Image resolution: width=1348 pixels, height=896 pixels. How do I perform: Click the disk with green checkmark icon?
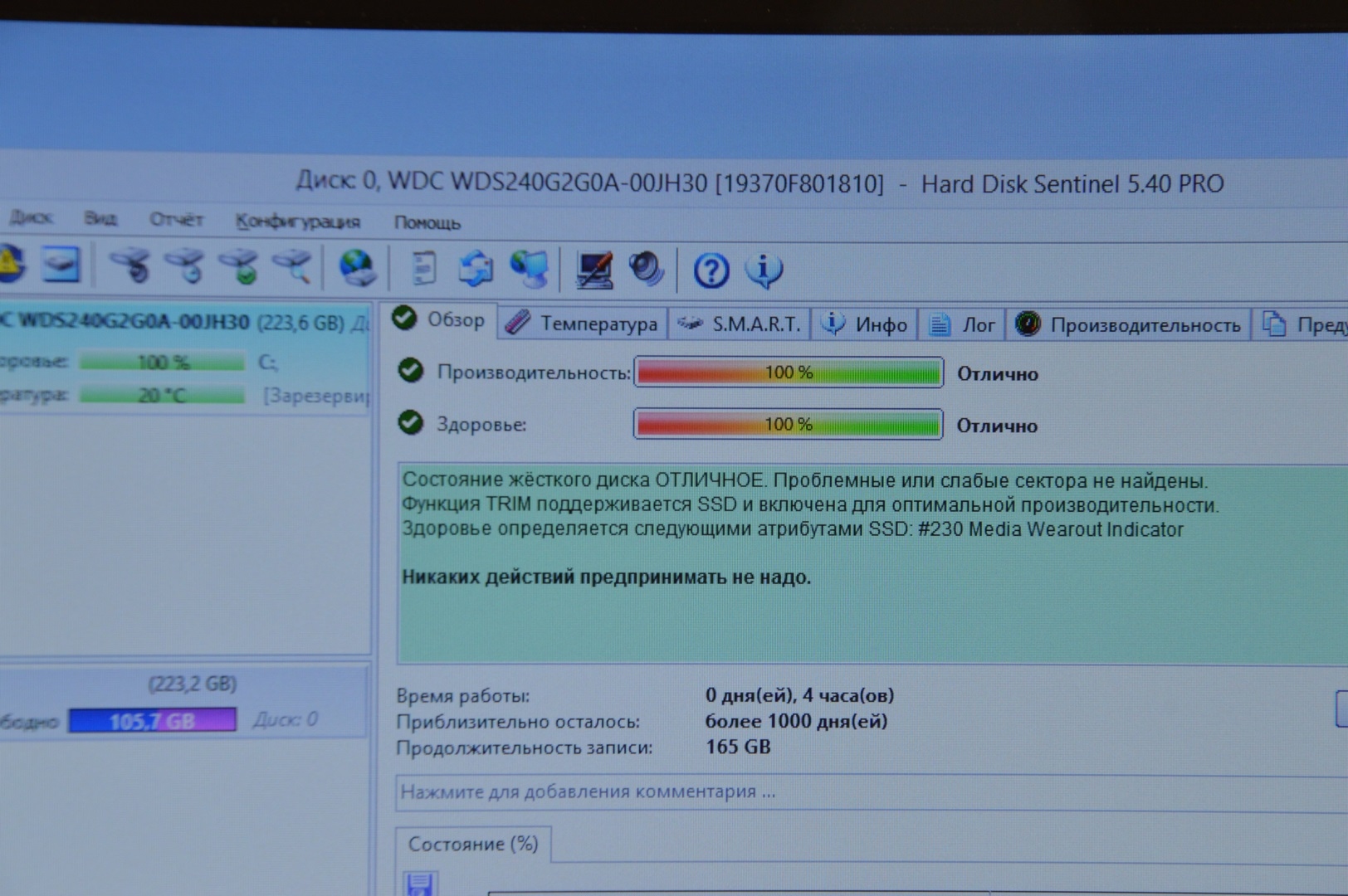tap(240, 267)
